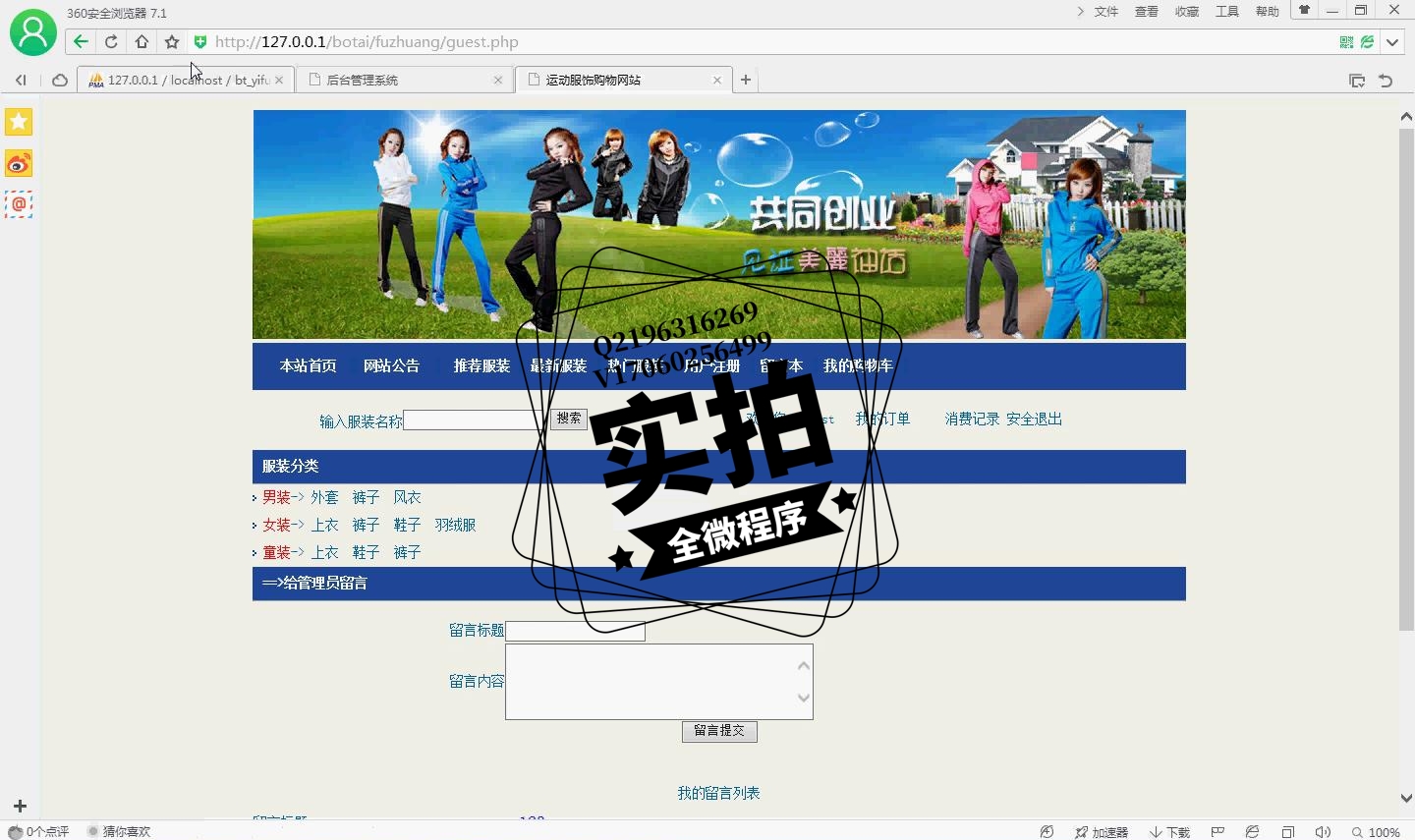Click the clock-plus icon in status bar
This screenshot has width=1415, height=840.
click(x=1047, y=832)
